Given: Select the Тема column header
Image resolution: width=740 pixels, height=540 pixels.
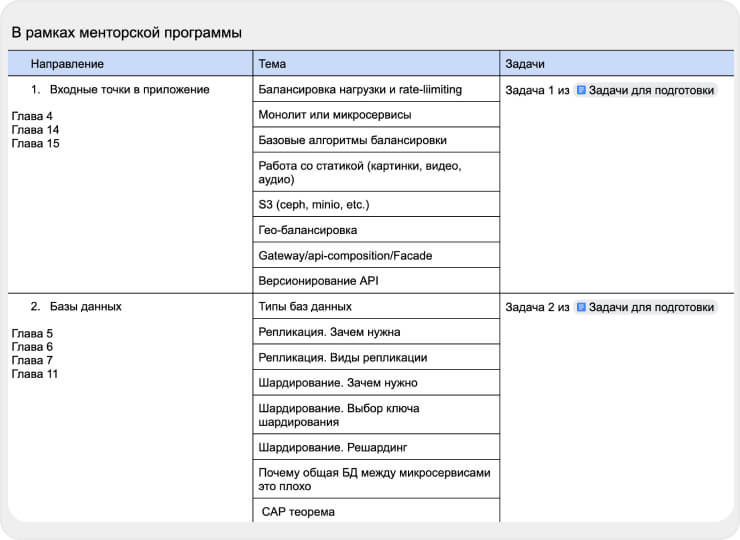Looking at the screenshot, I should pos(376,63).
